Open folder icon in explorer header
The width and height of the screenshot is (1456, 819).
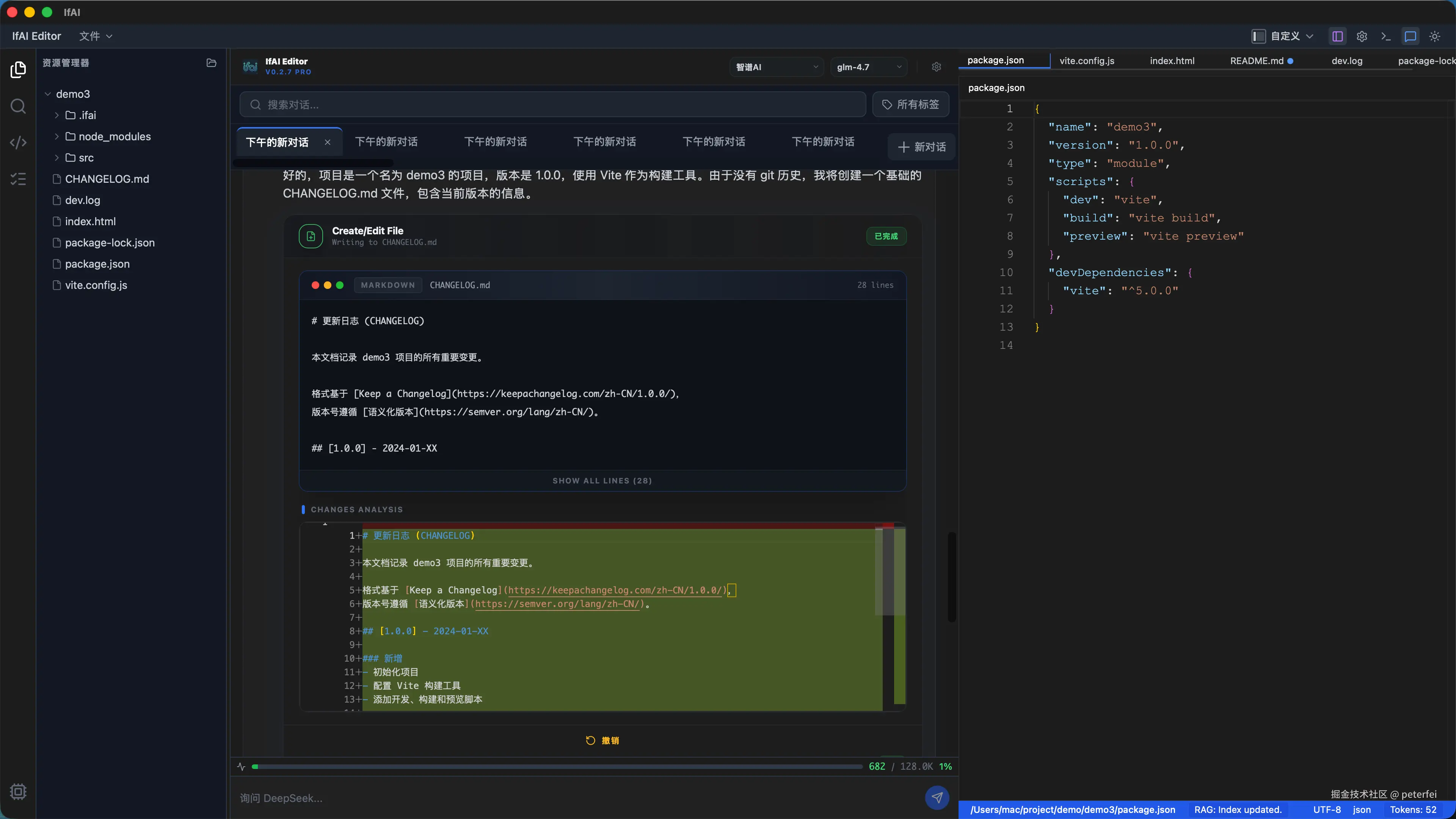[x=212, y=63]
